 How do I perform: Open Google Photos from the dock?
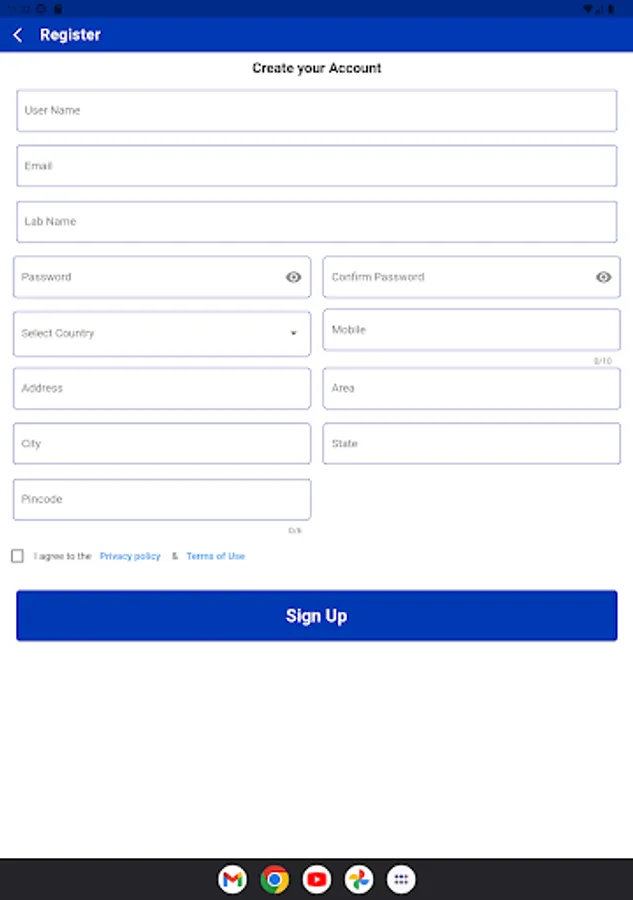[x=358, y=879]
